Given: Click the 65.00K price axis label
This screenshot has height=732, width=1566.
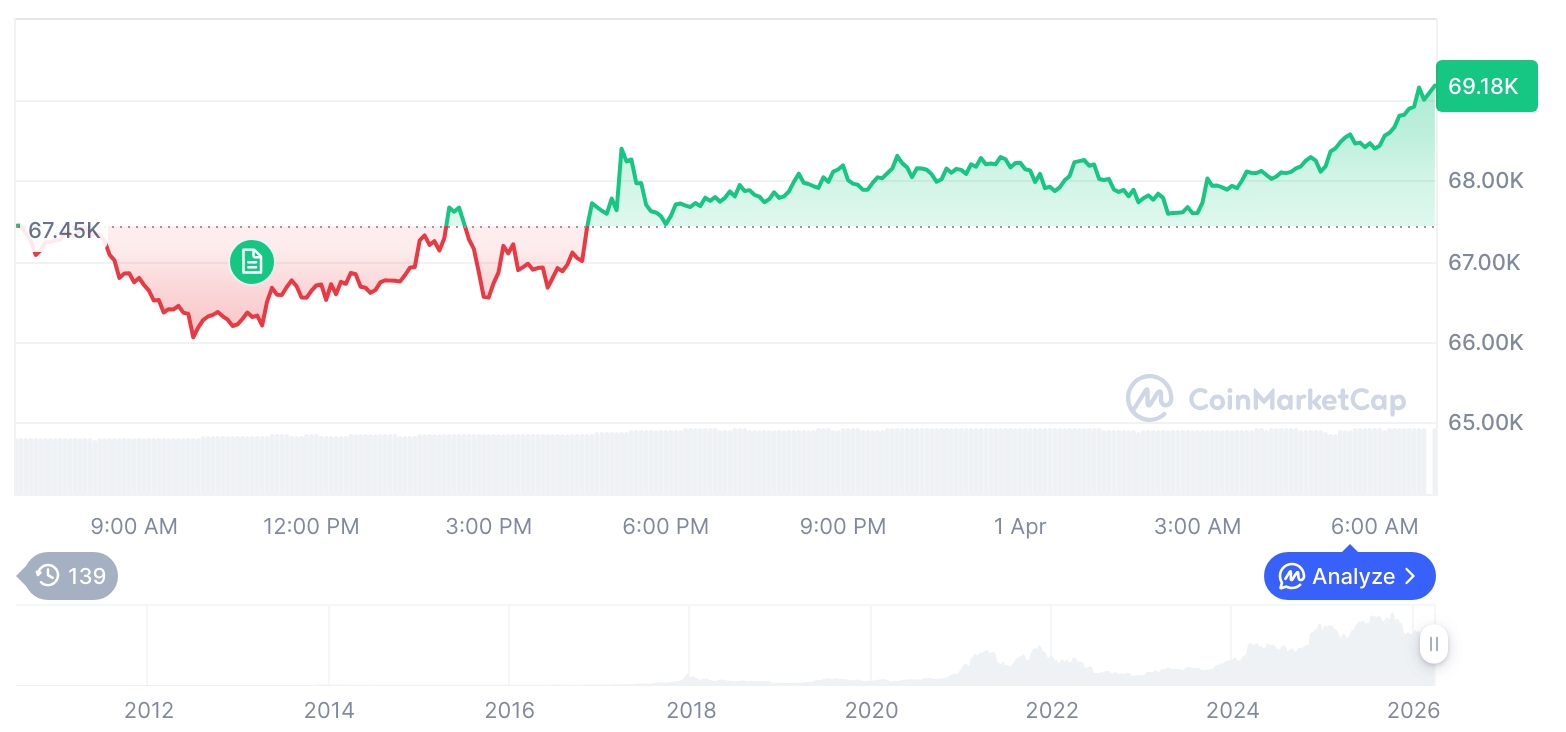Looking at the screenshot, I should (1486, 422).
